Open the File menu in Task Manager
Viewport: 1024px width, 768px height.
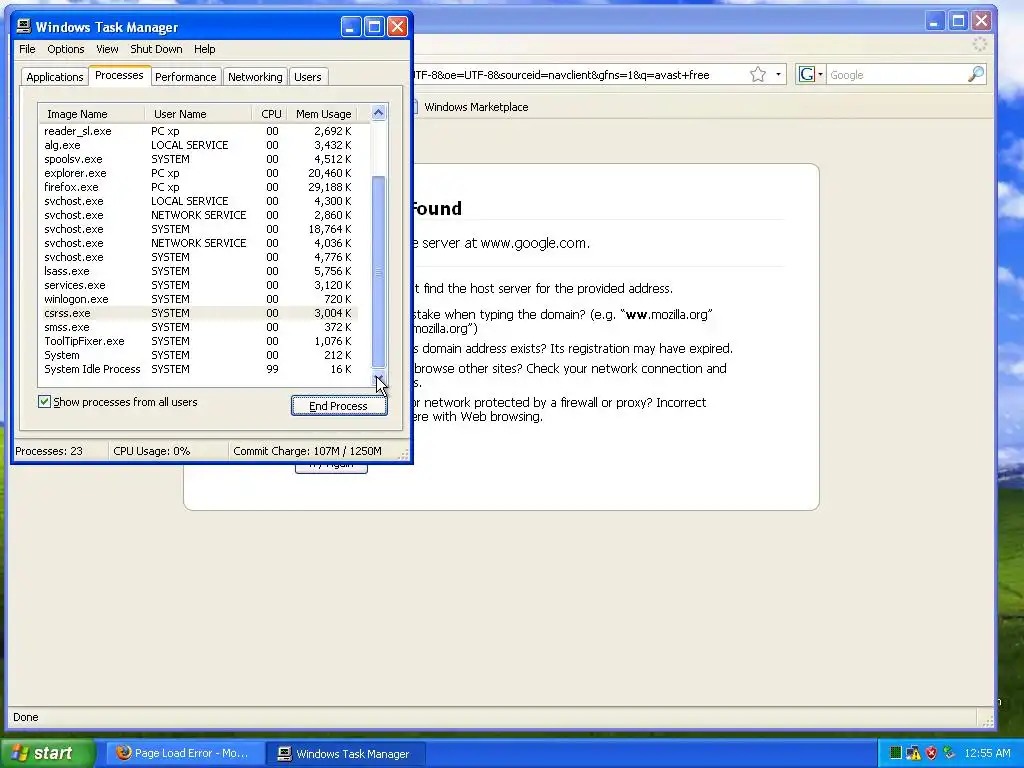click(x=27, y=49)
